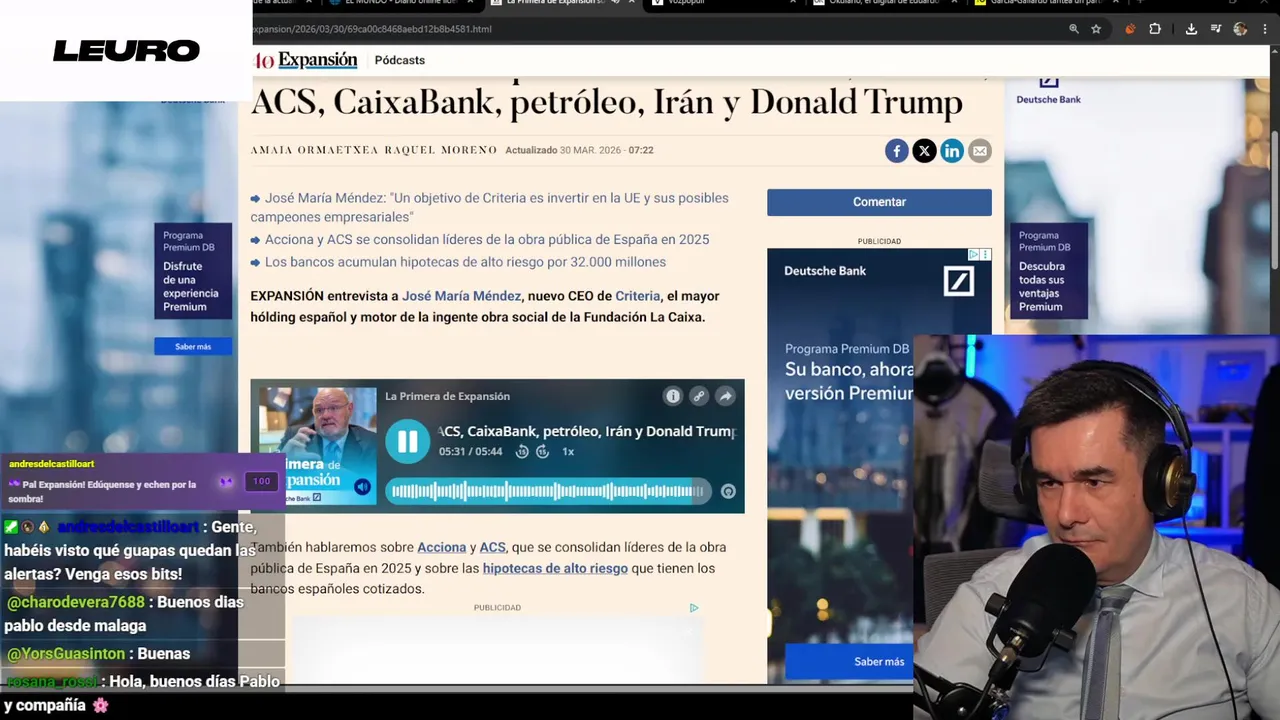Share podcast with arrow icon
The image size is (1280, 720).
coord(726,396)
